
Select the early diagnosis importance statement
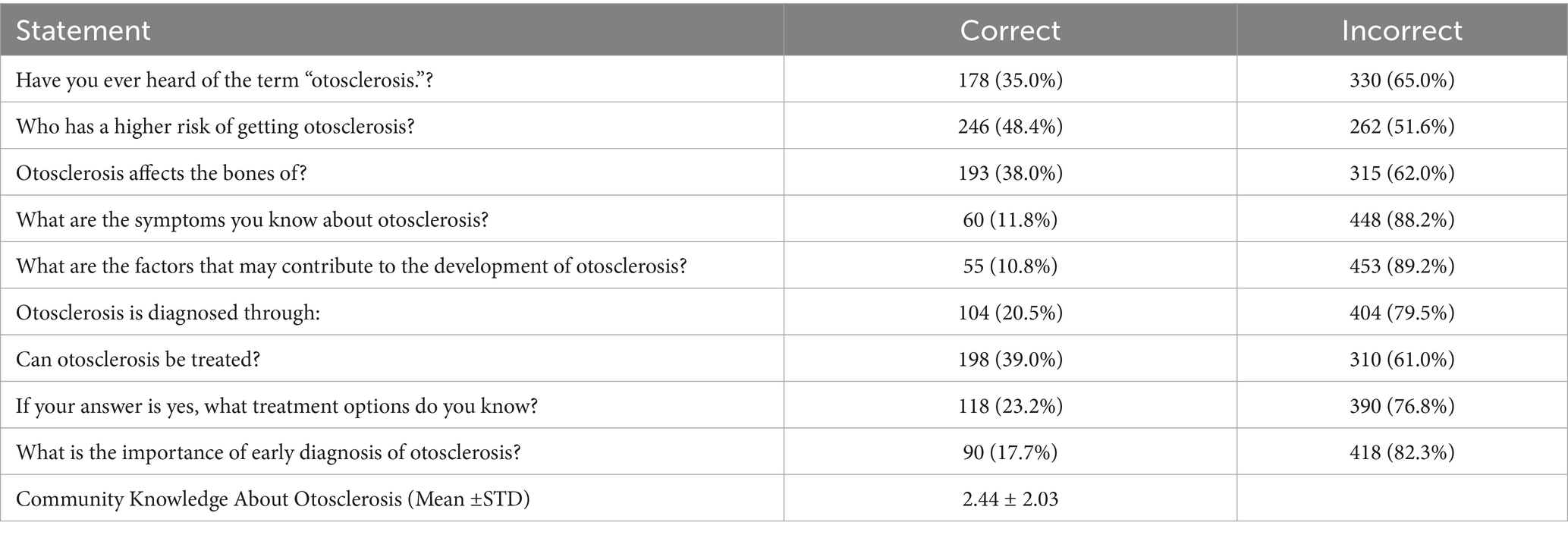click(269, 452)
